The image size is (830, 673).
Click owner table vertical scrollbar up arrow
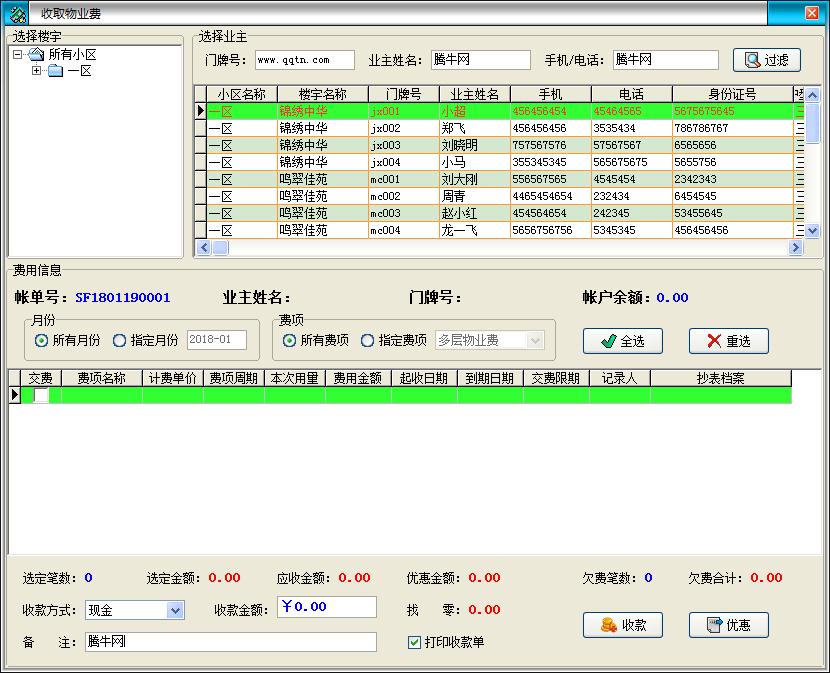click(x=812, y=95)
